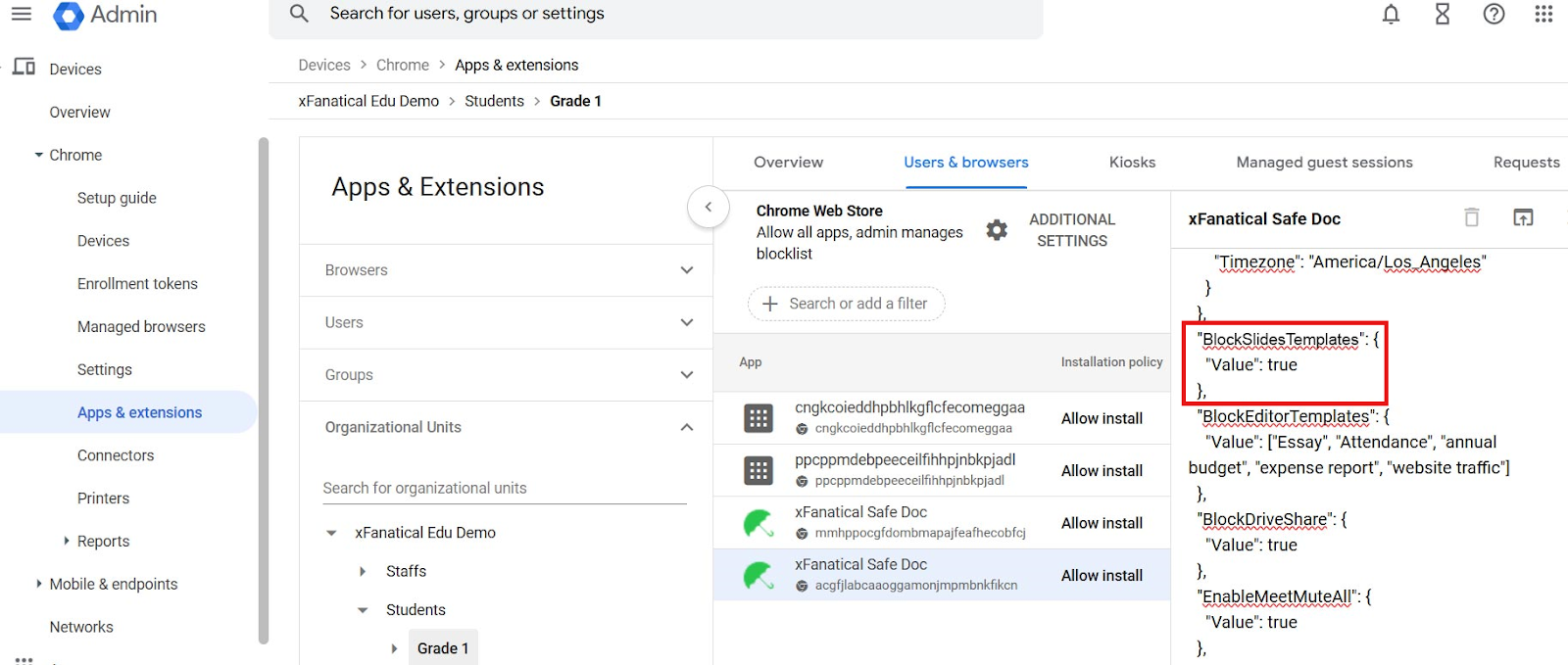
Task: Click the Google Admin logo
Action: [105, 15]
